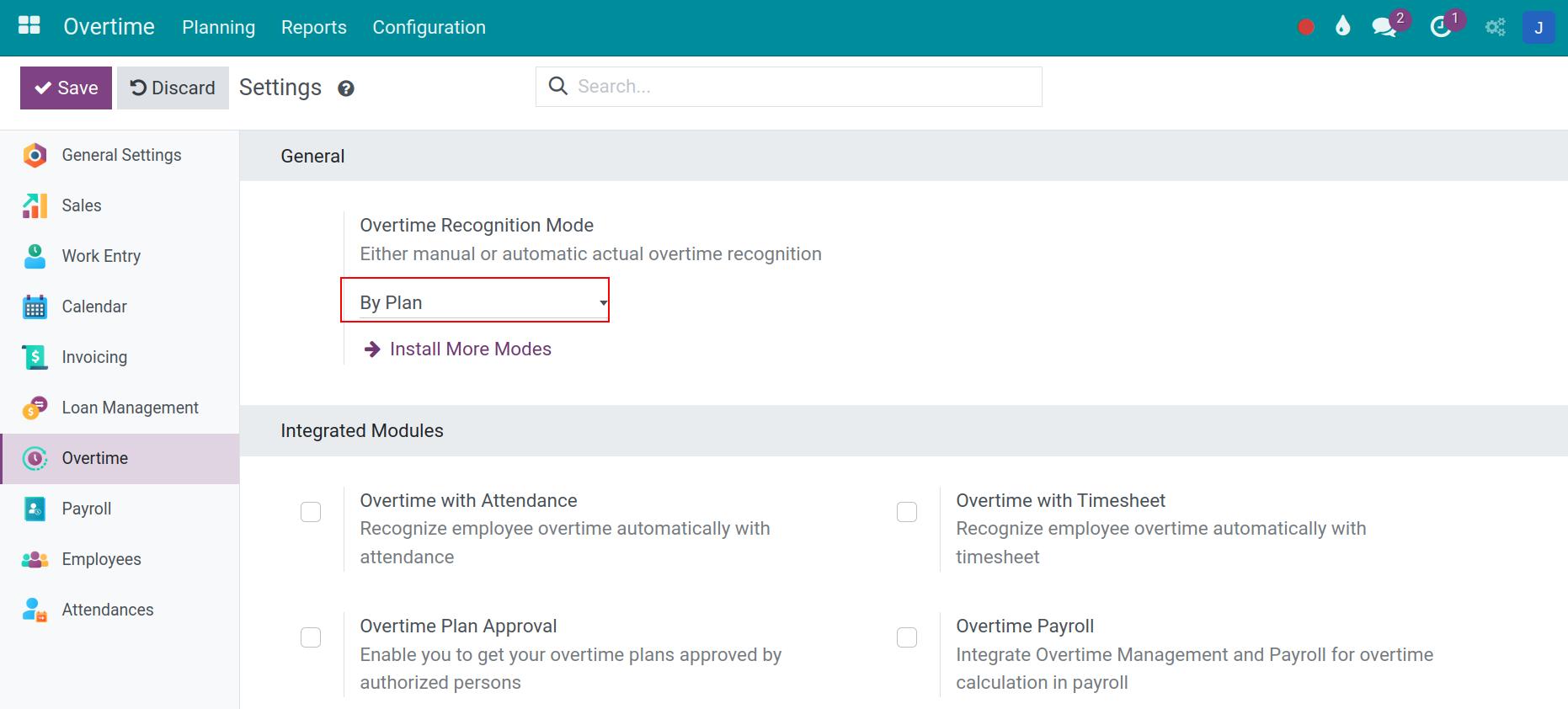Select Payroll in the settings sidebar
The height and width of the screenshot is (709, 1568).
click(87, 509)
